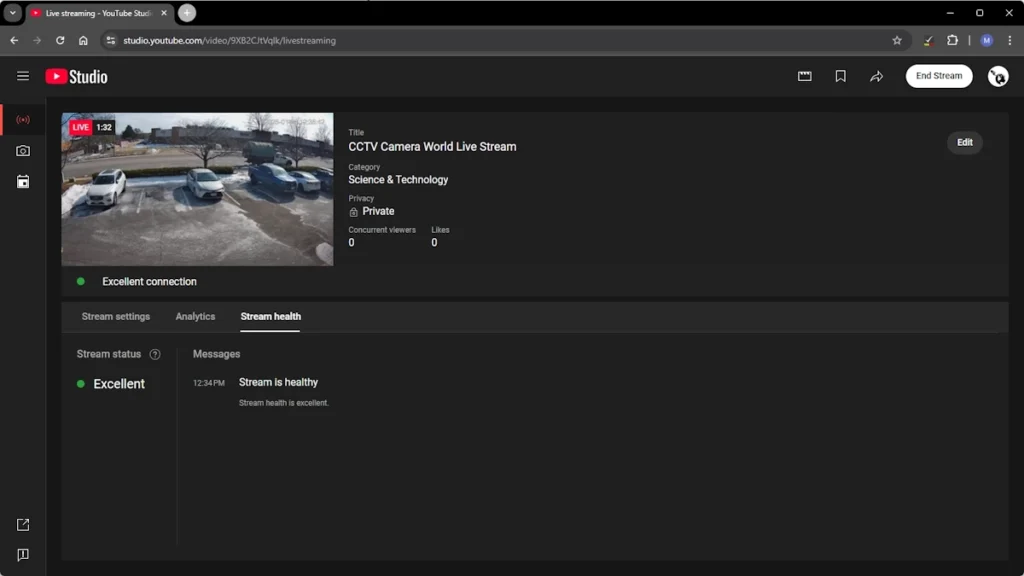
Task: Click the create clip clapperboard icon
Action: click(804, 76)
